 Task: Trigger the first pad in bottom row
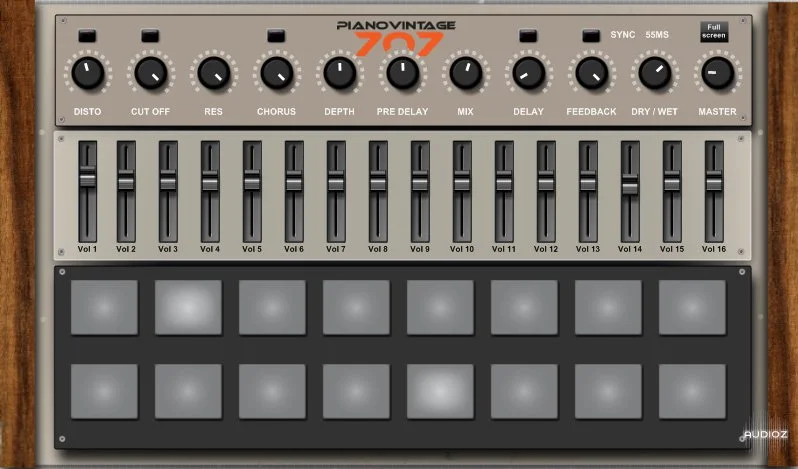(x=104, y=391)
